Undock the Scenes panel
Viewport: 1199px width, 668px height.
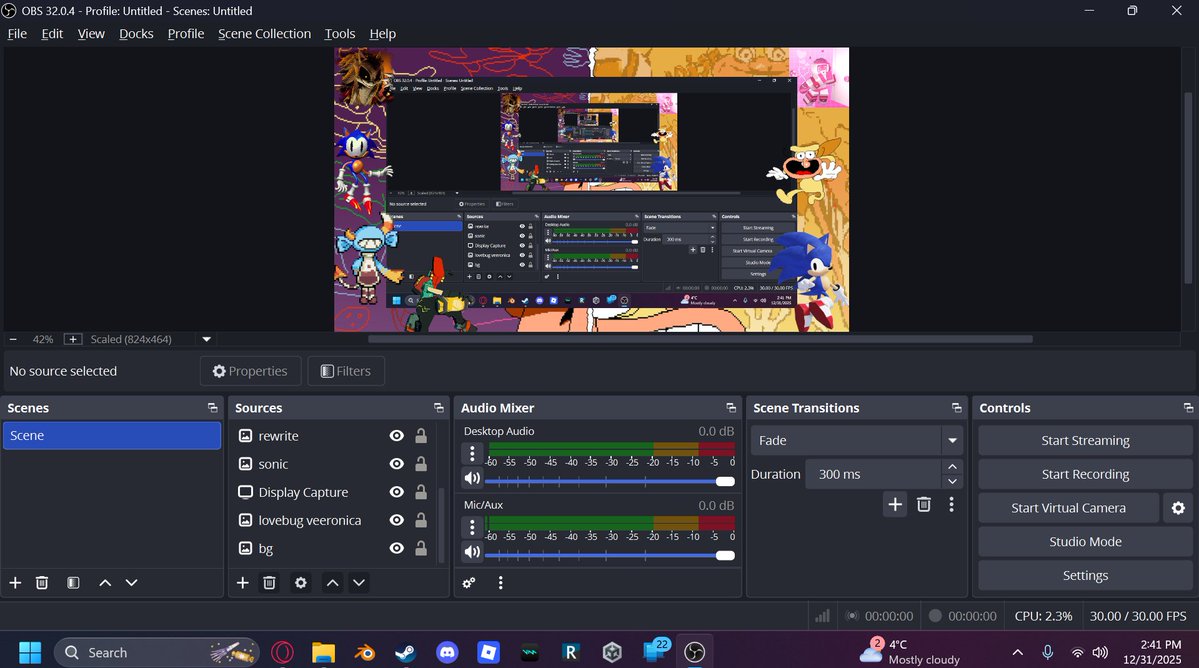tap(213, 407)
